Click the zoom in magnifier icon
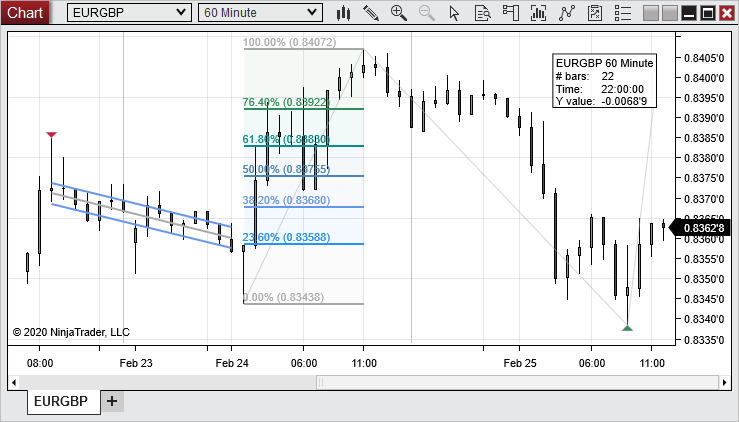Image resolution: width=739 pixels, height=422 pixels. tap(399, 13)
